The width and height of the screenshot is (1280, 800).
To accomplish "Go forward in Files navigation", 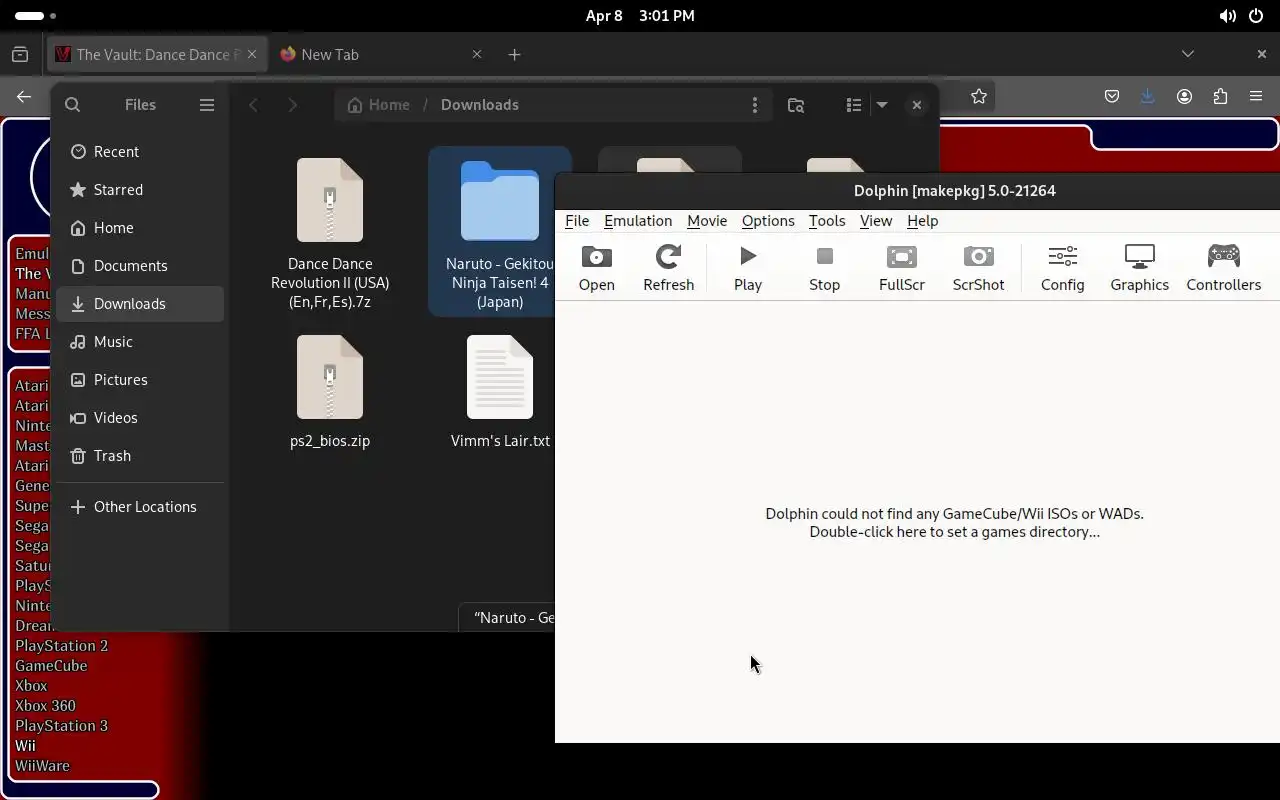I will point(292,105).
